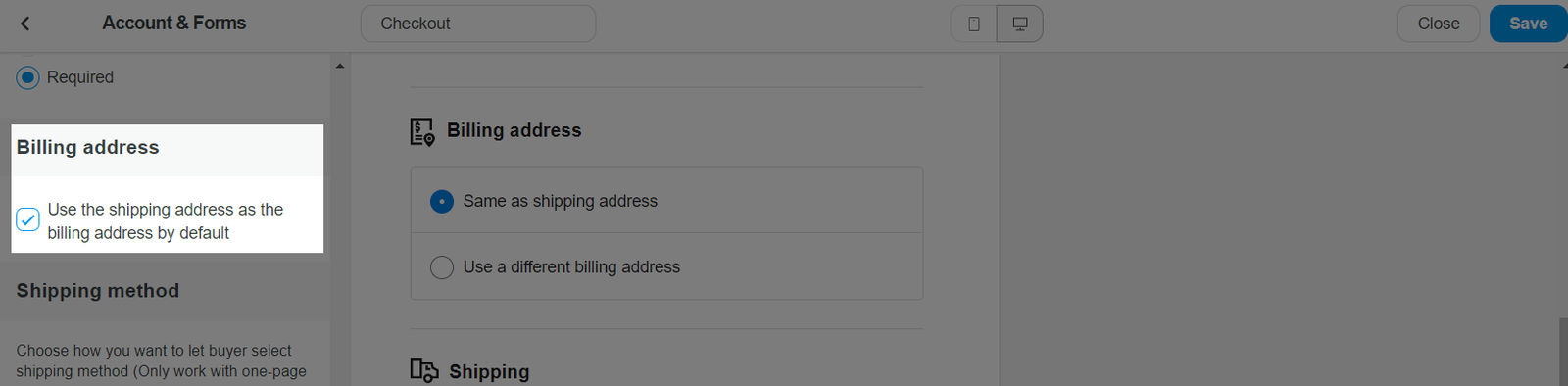Screen dimensions: 1568x386
Task: Click the sidebar panel scroll-up arrow
Action: [x=340, y=66]
